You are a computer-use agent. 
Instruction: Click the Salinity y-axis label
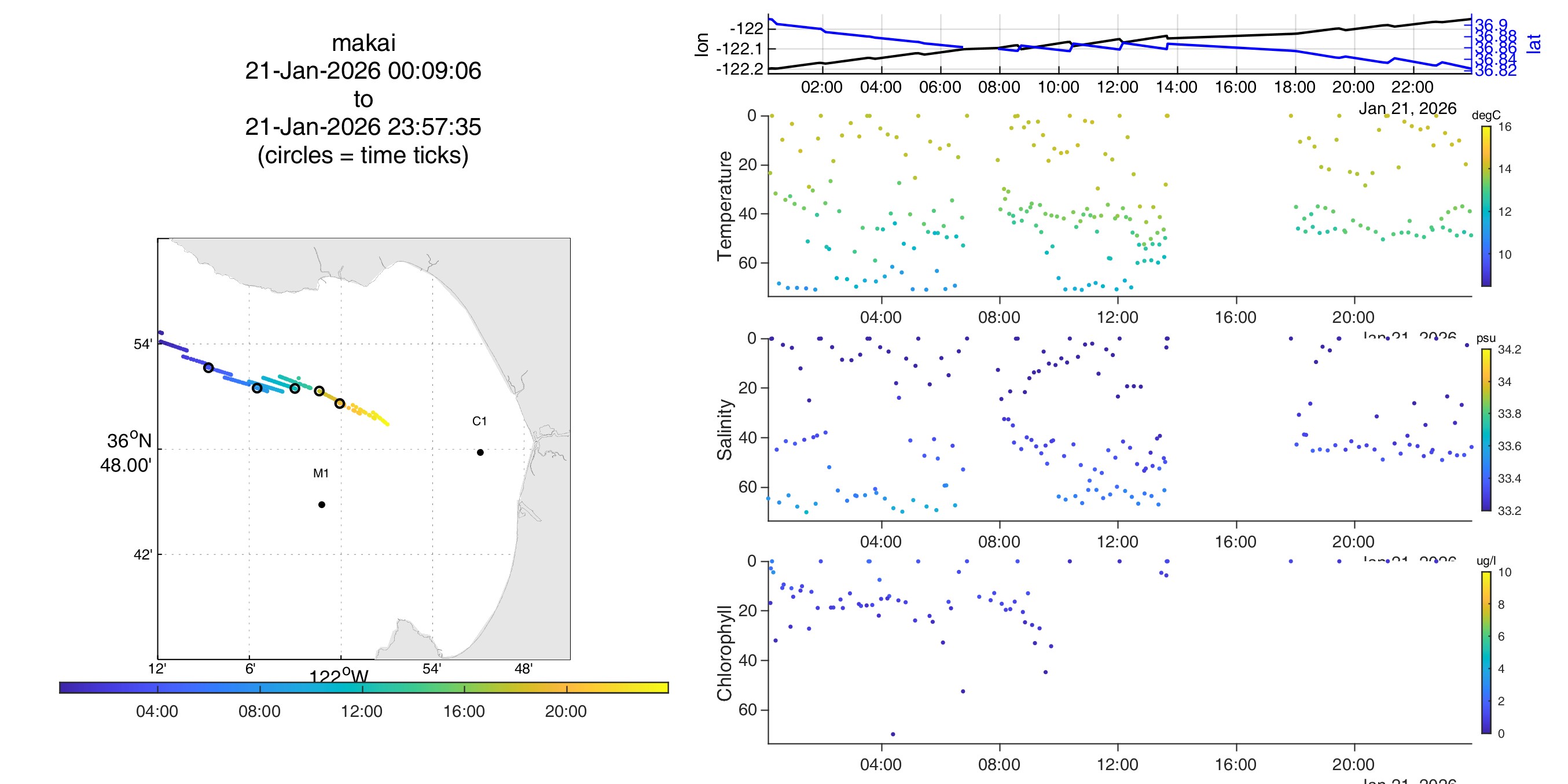724,430
